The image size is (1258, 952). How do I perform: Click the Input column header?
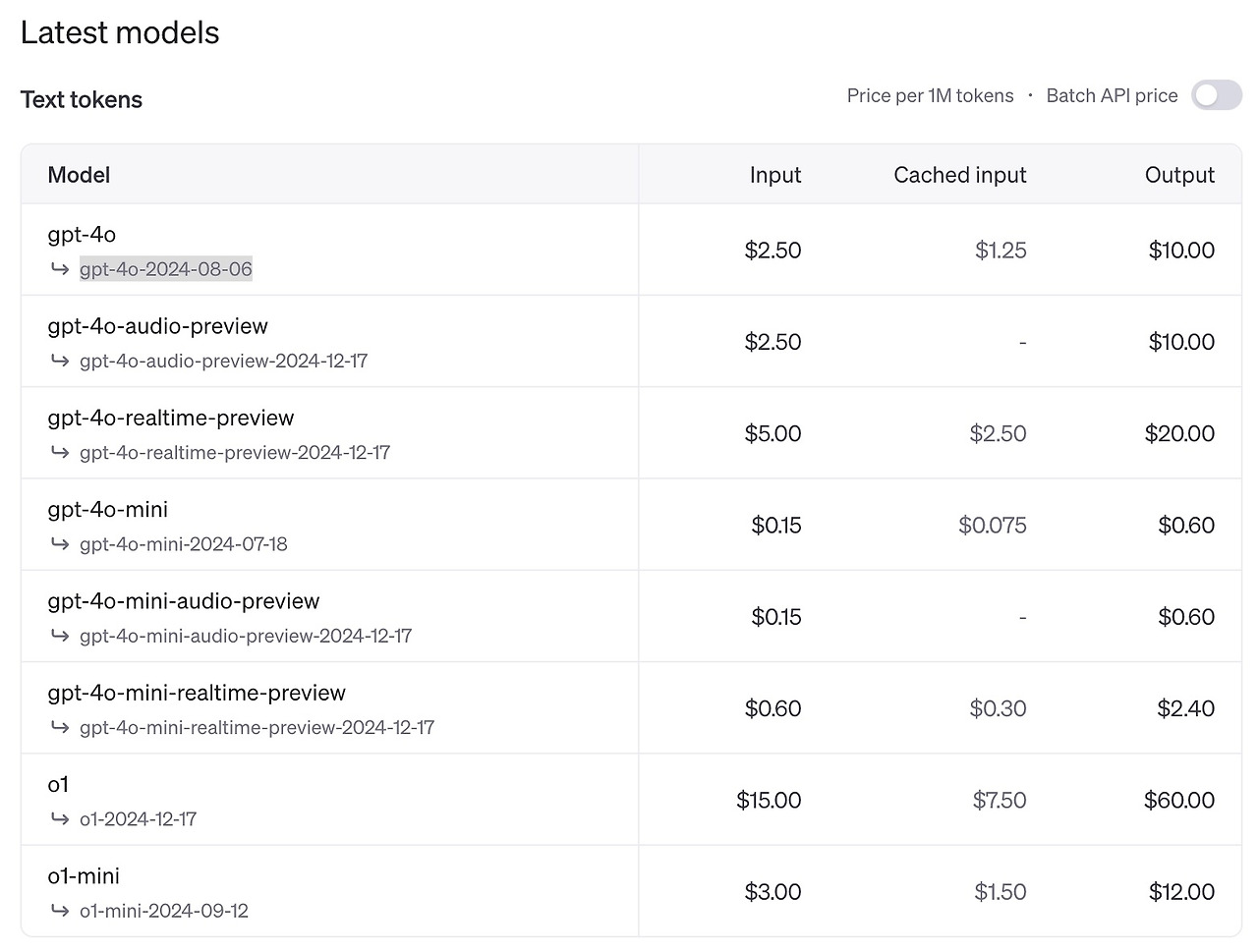point(774,175)
